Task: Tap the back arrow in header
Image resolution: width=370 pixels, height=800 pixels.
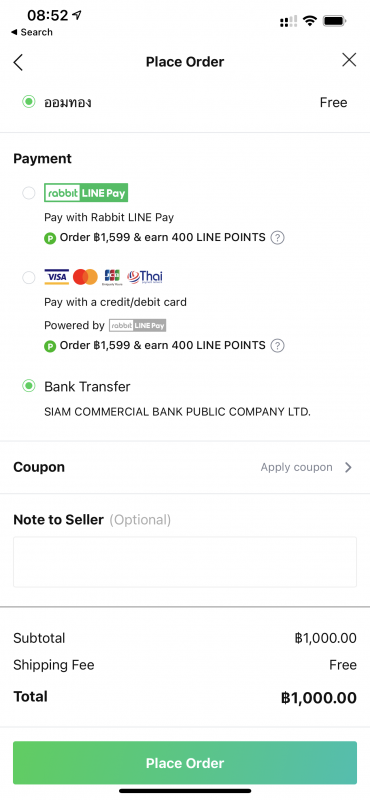Action: coord(18,62)
